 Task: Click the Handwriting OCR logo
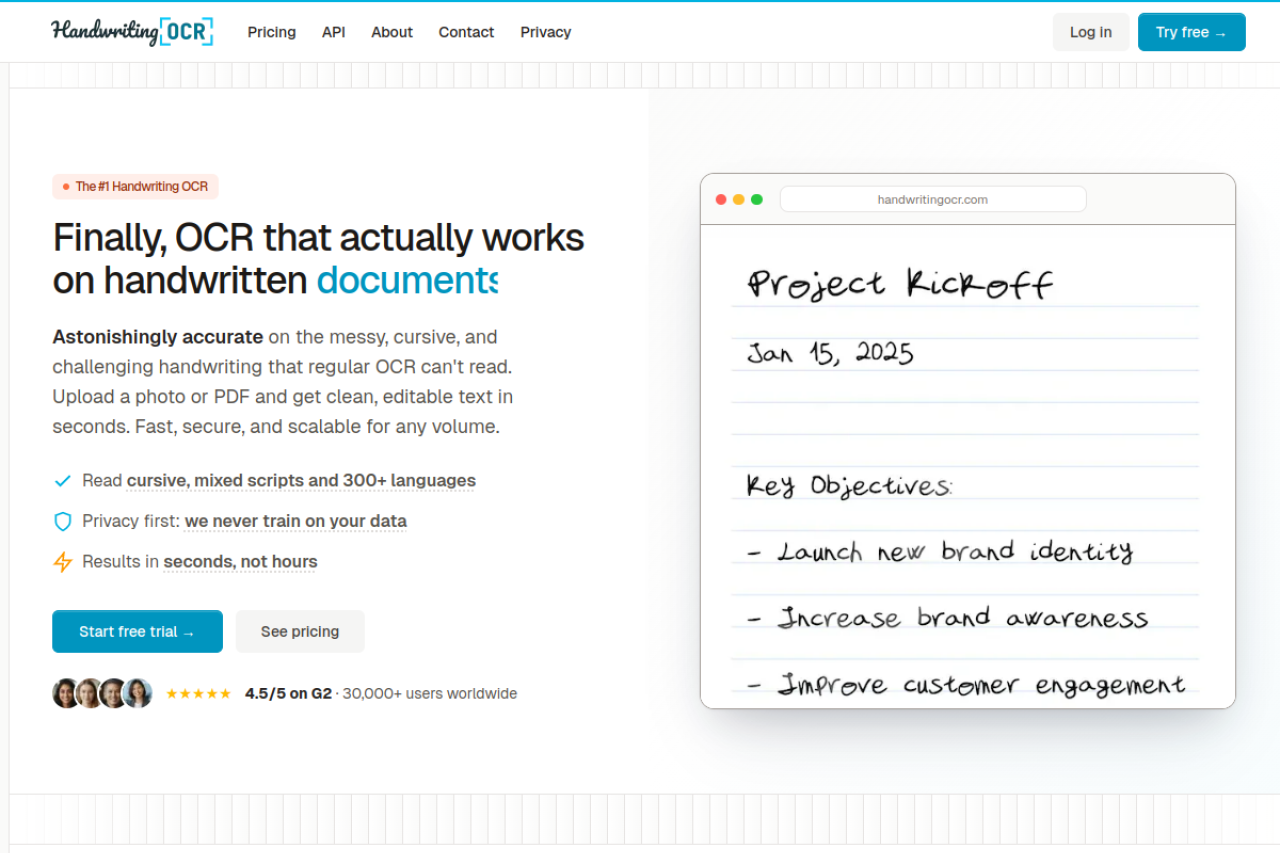tap(133, 32)
